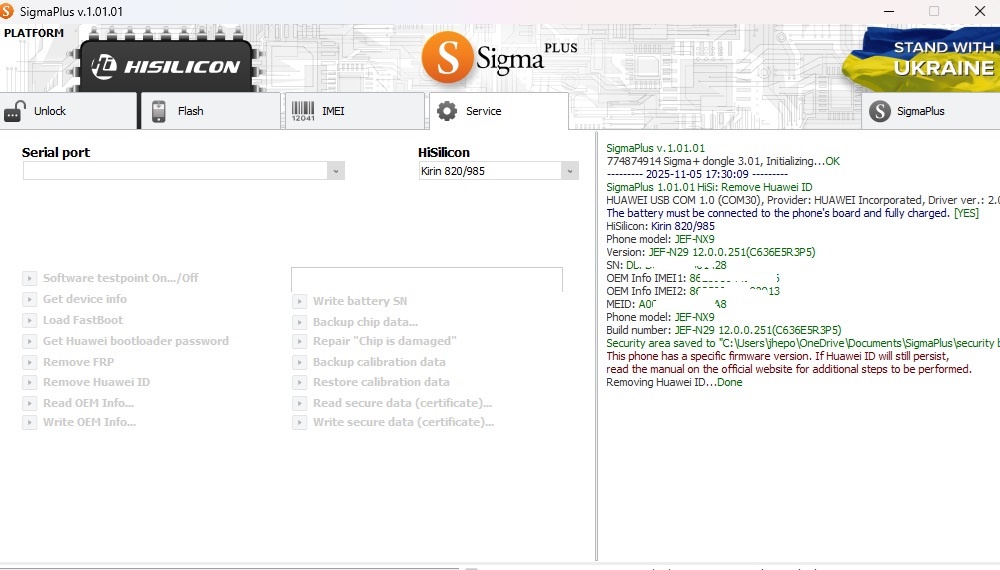The height and width of the screenshot is (570, 1000).
Task: Click the "Security area saved to" log line
Action: [802, 343]
